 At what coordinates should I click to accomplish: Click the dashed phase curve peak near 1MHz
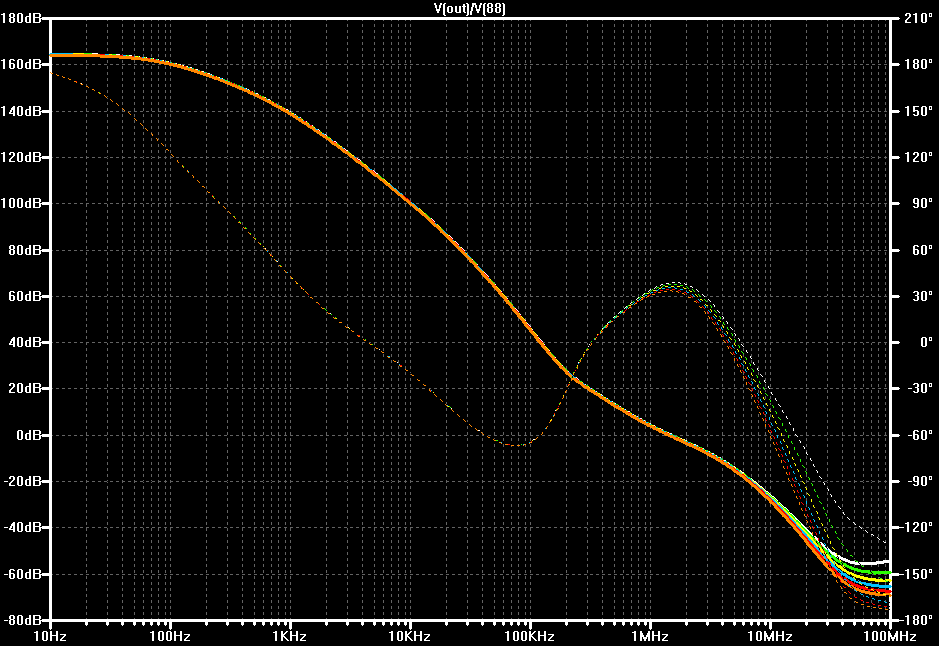676,285
